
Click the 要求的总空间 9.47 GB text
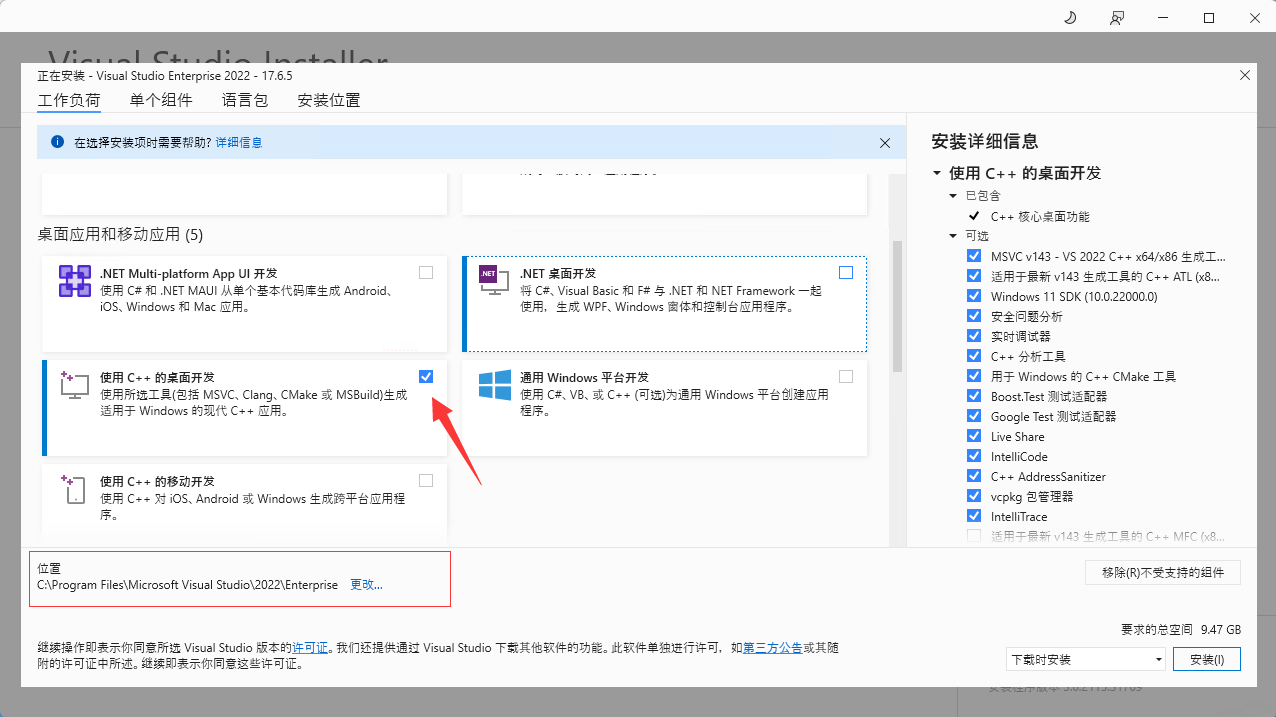tap(1180, 630)
